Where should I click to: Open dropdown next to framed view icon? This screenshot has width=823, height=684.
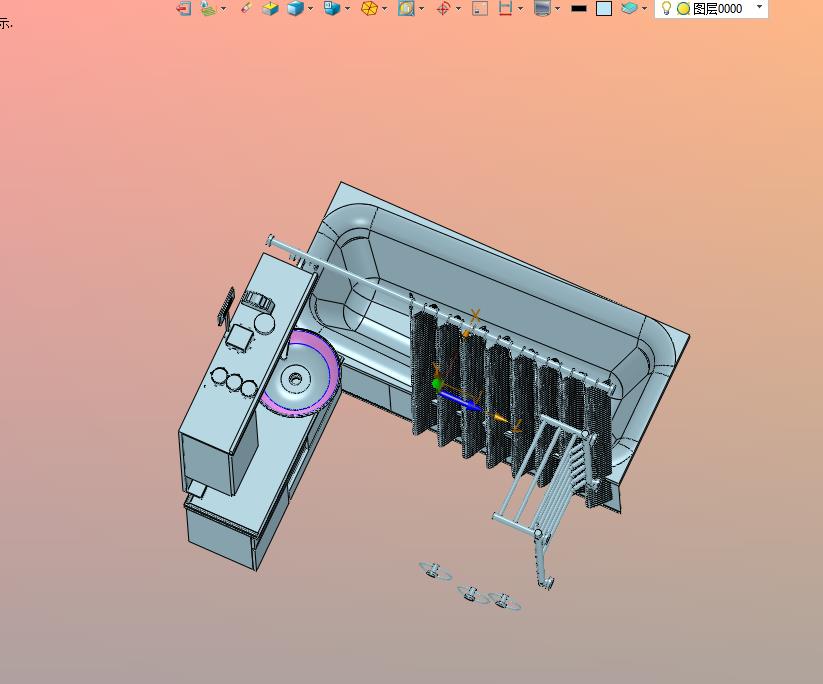click(421, 8)
